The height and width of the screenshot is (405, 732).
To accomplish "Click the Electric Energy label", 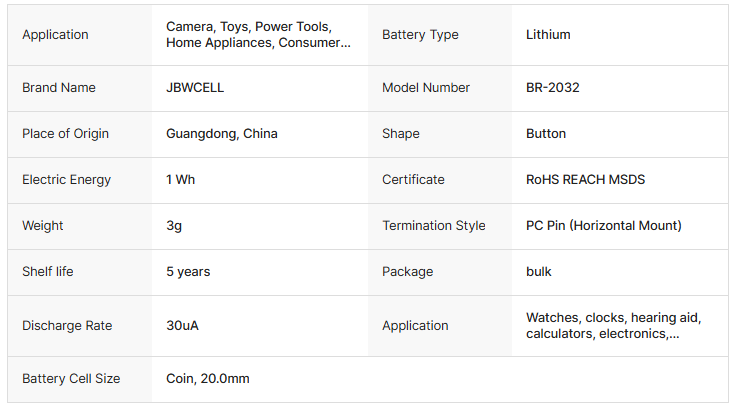I will [66, 180].
